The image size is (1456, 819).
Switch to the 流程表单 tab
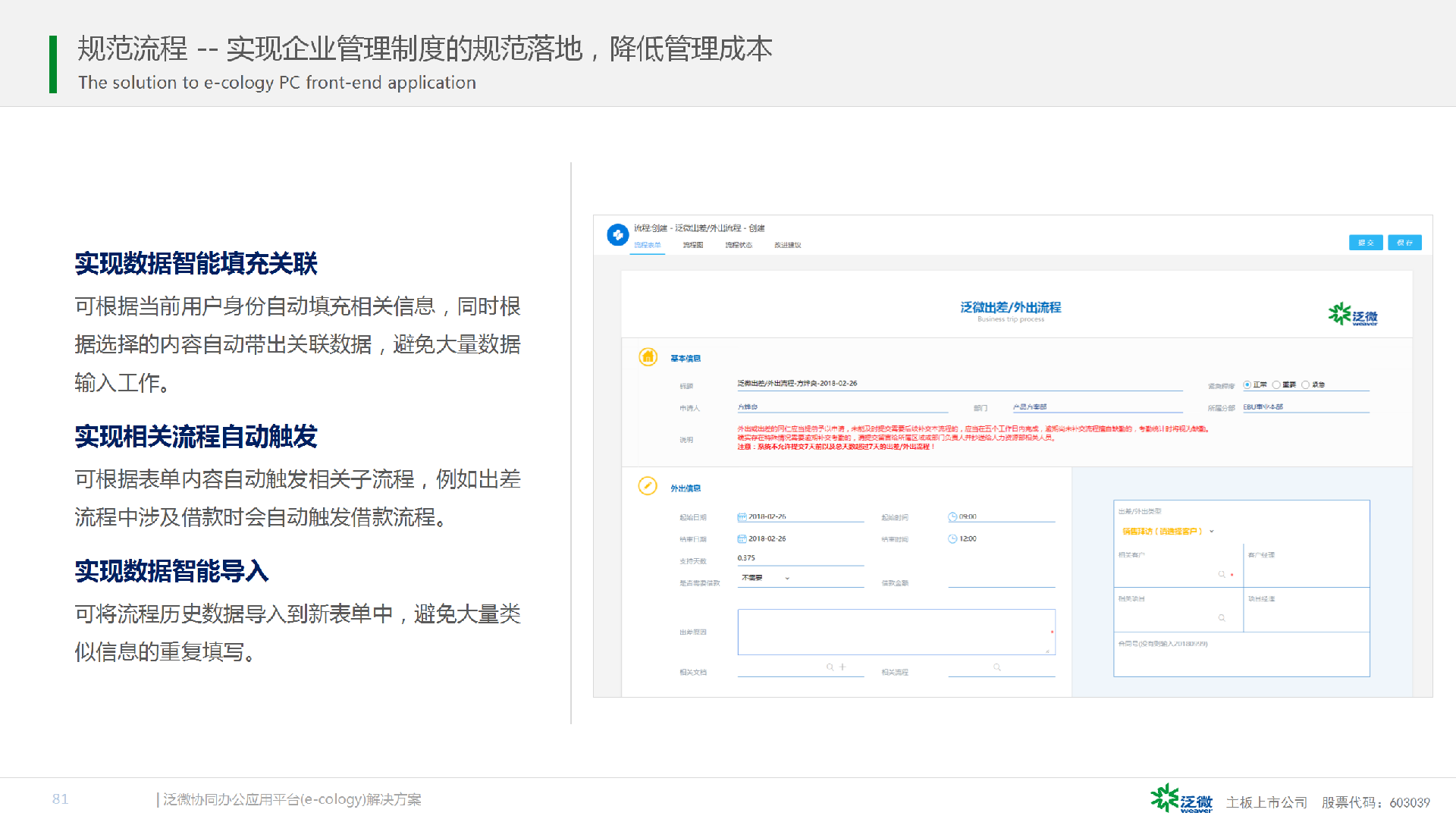(x=648, y=246)
